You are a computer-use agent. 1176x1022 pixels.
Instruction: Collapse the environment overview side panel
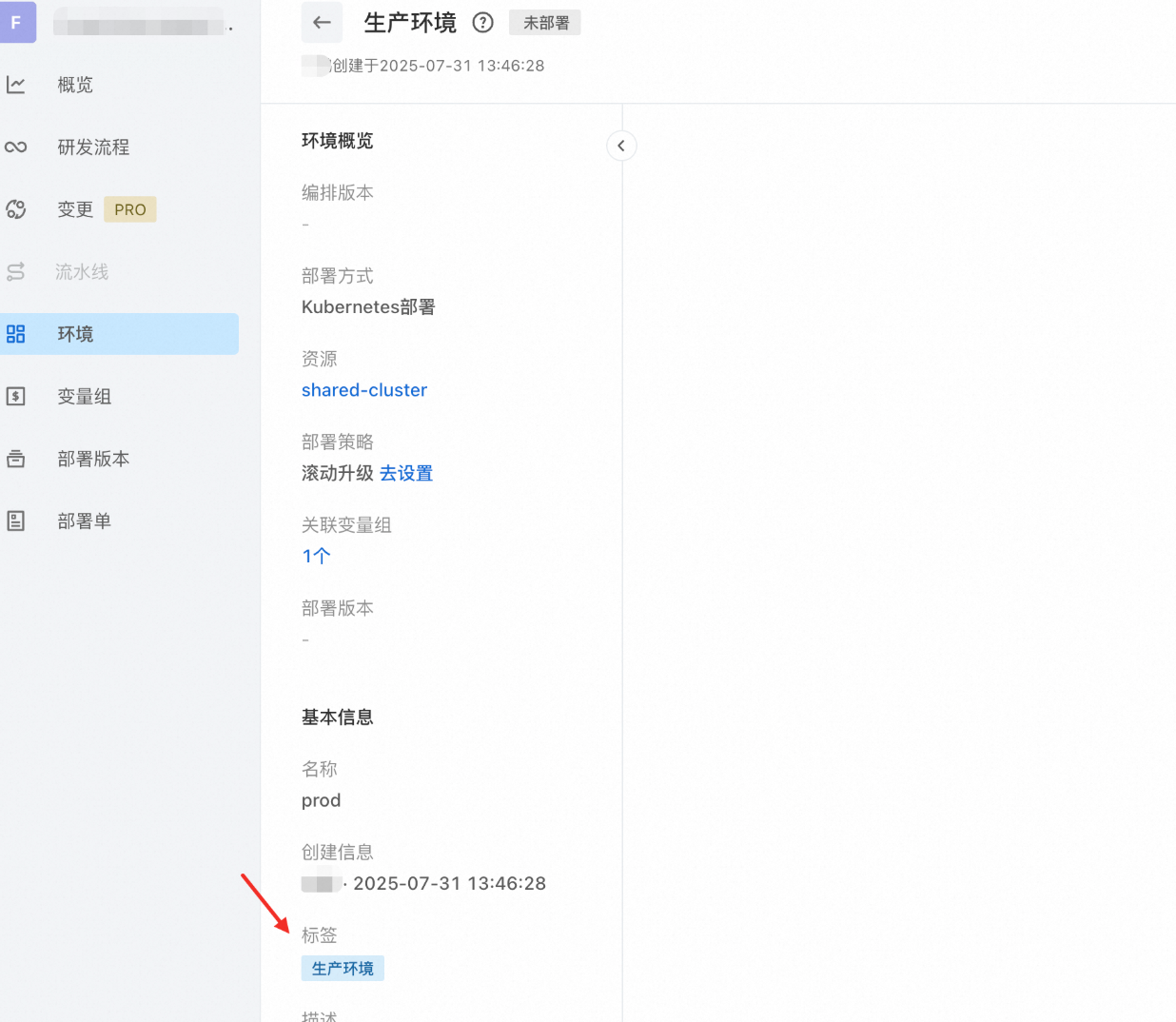tap(621, 146)
